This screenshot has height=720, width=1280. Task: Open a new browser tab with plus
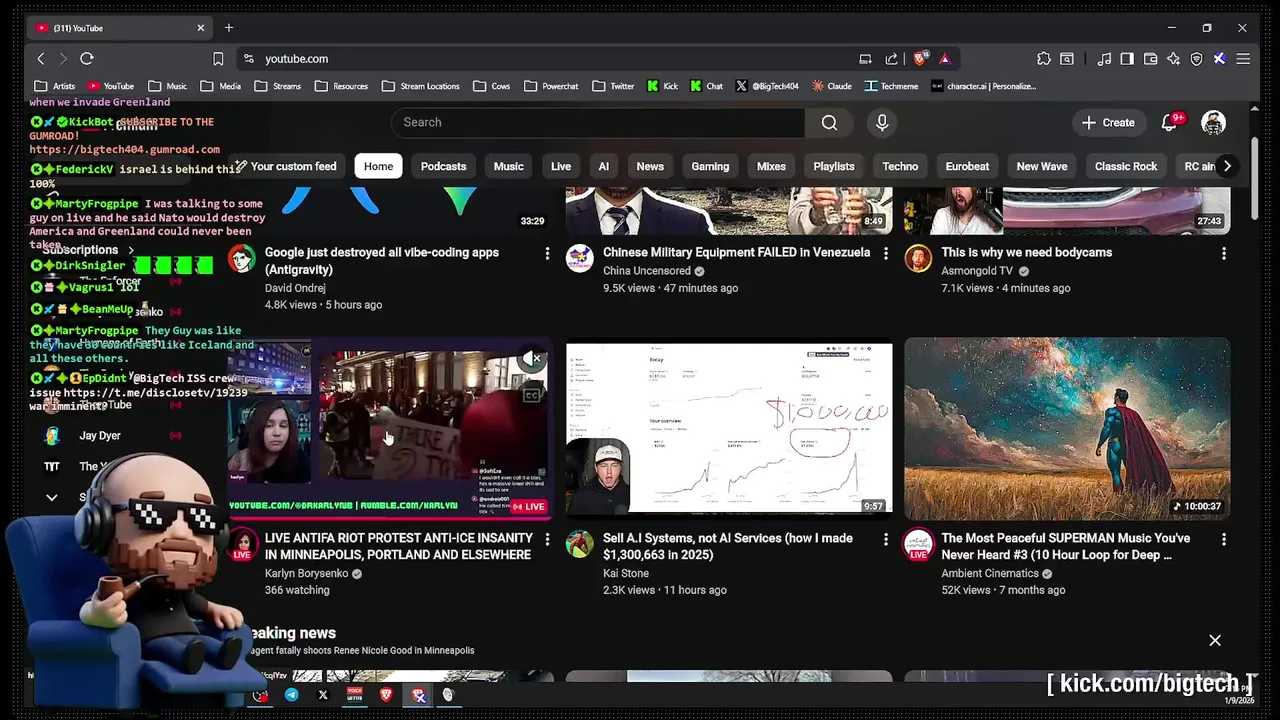click(229, 28)
